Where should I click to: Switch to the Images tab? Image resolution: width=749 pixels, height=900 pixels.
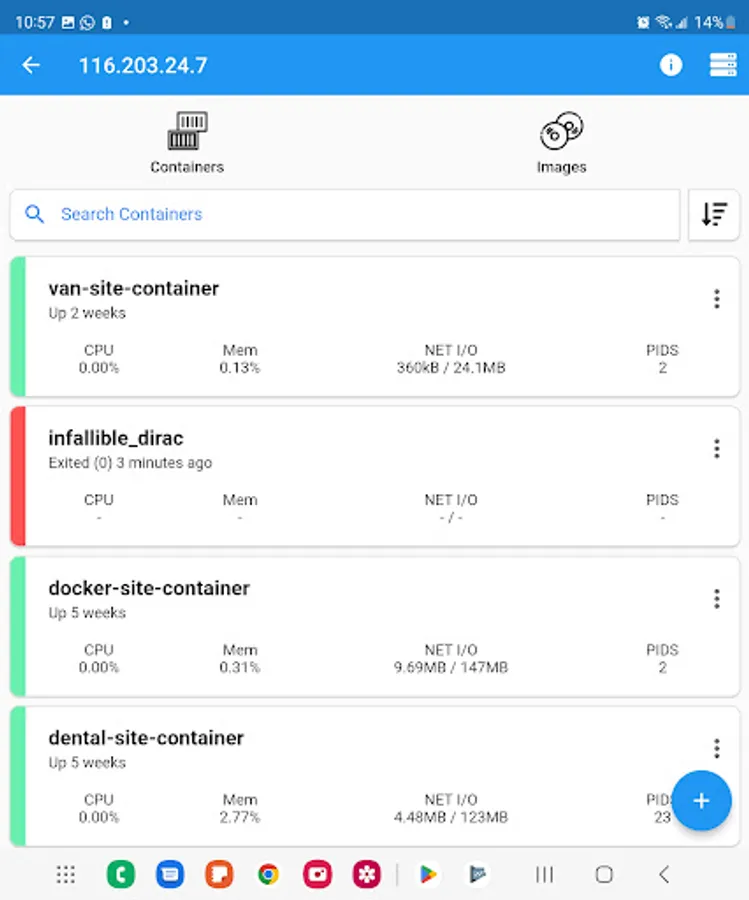tap(561, 143)
